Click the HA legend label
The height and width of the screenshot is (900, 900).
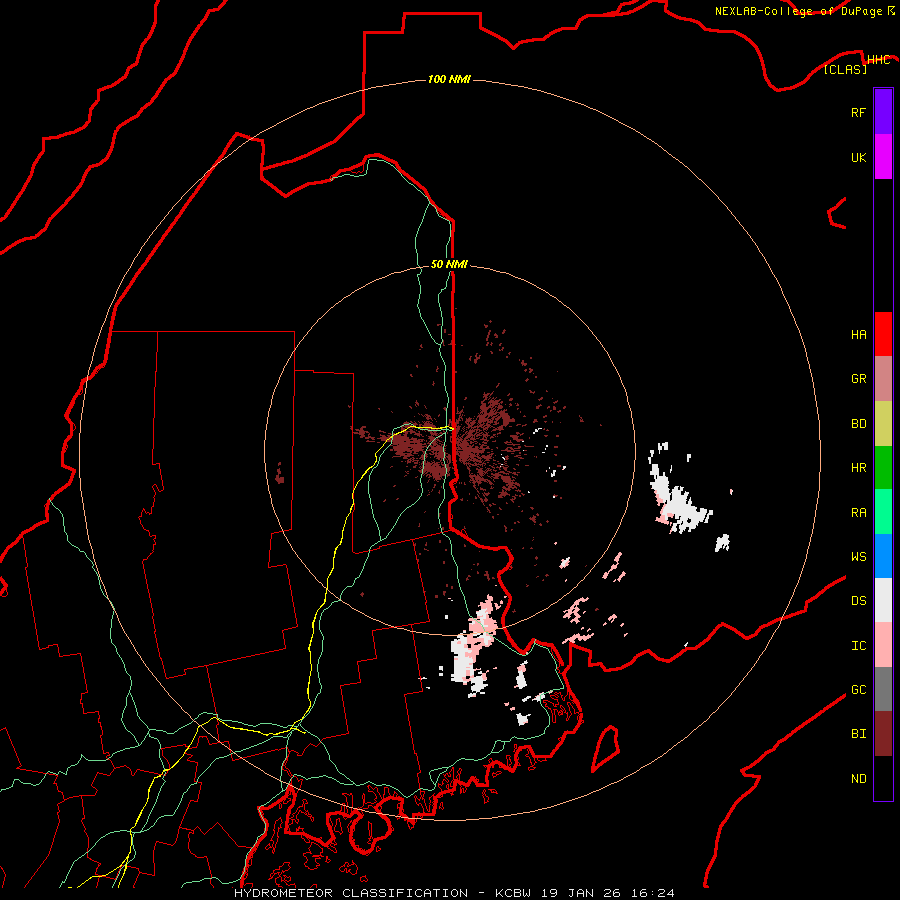[x=858, y=335]
